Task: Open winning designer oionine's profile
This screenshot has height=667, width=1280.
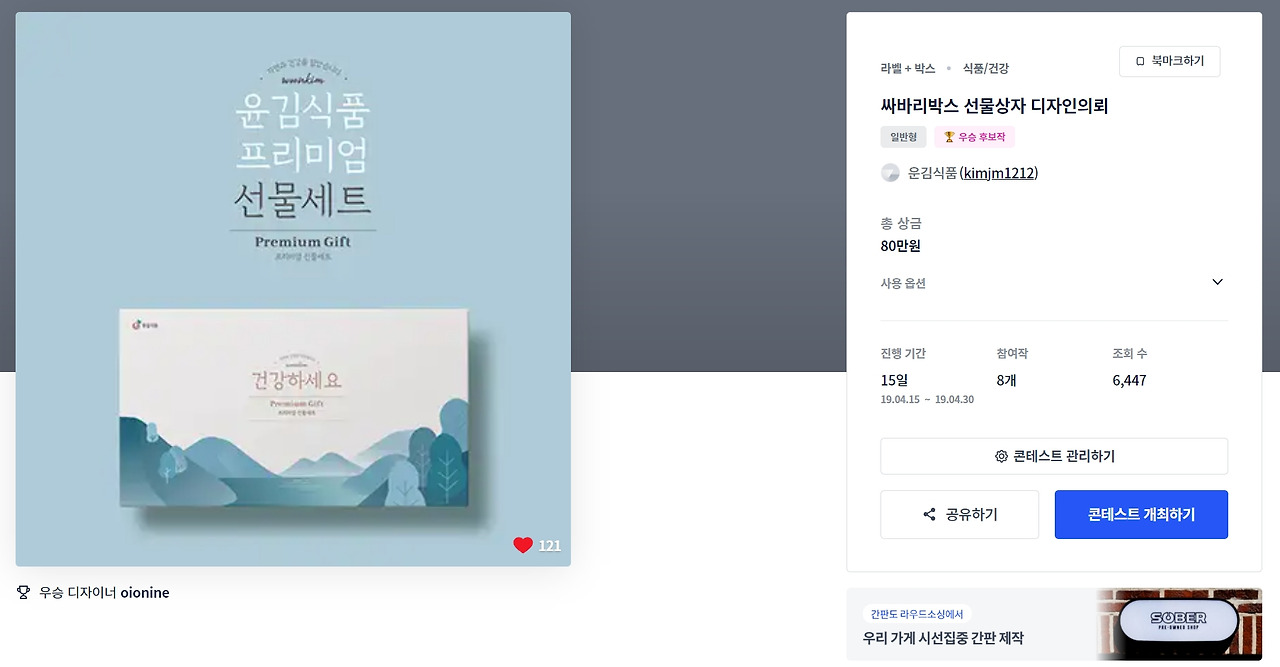Action: point(145,593)
